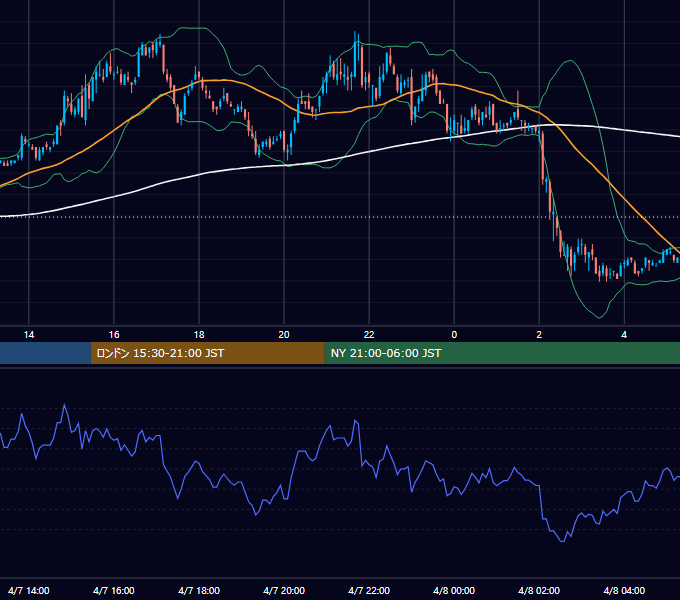680x600 pixels.
Task: Click the 4/7 20:00 time label
Action: (x=284, y=590)
